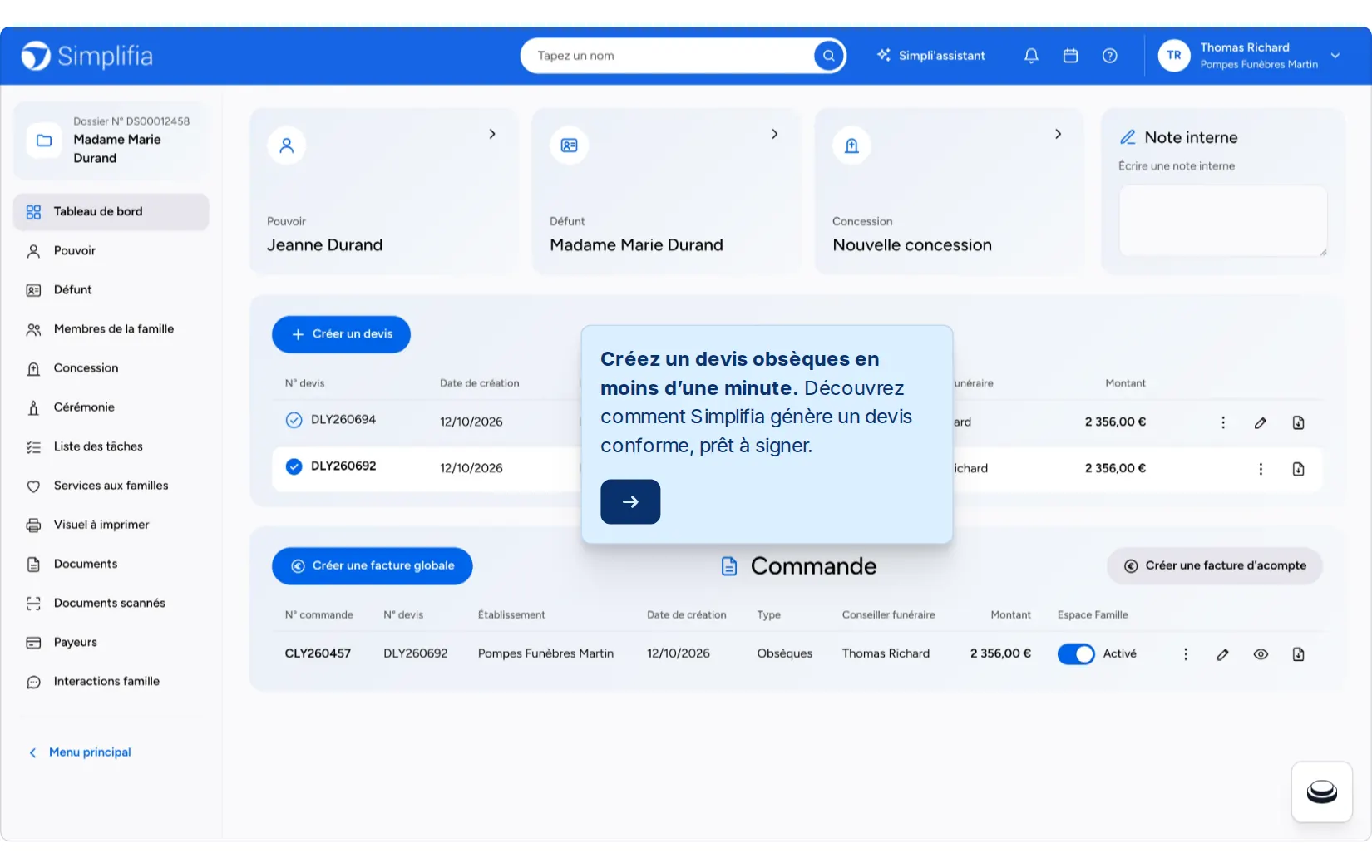Download devis DLY260694 document icon
The image size is (1372, 868).
tap(1298, 422)
